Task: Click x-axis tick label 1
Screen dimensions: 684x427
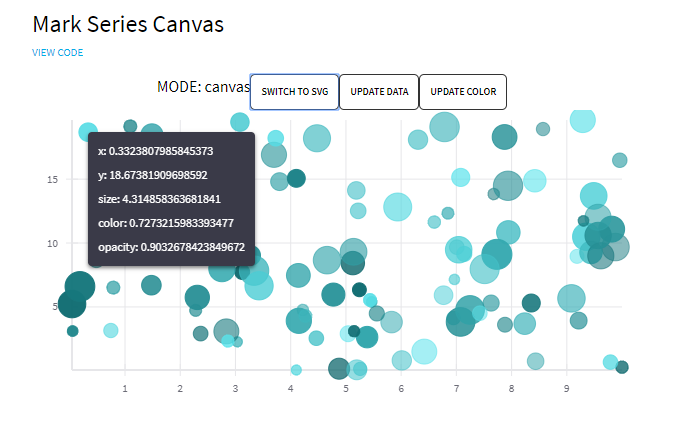Action: pos(124,387)
